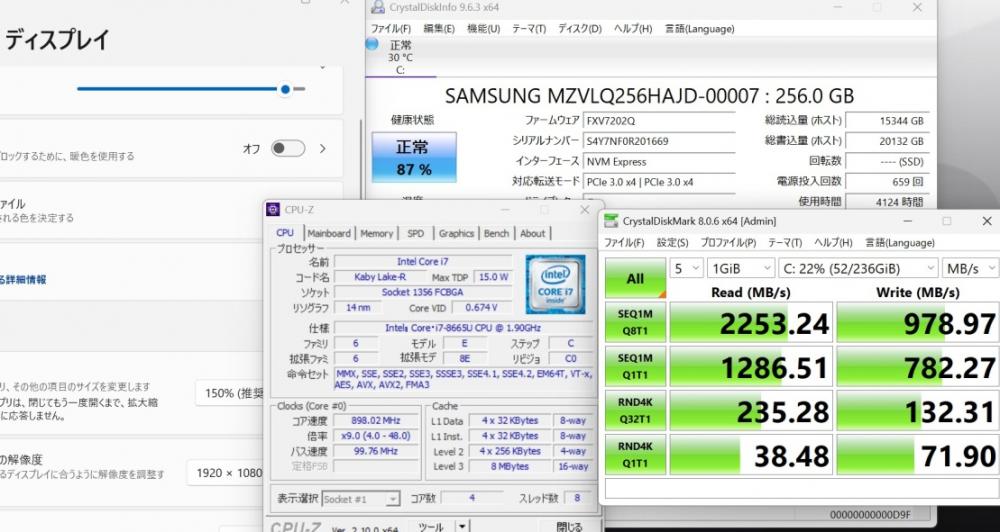Open 機能(U) menu in CrystalDiskInfo
The width and height of the screenshot is (1000, 532).
coord(483,29)
